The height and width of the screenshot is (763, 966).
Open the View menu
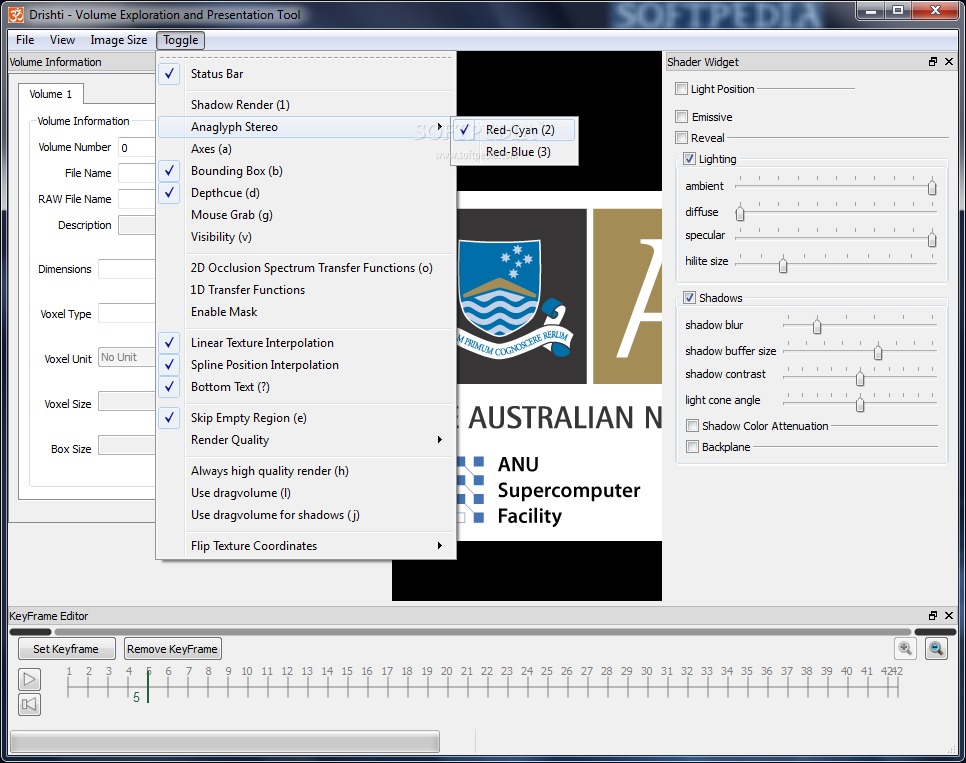coord(62,40)
